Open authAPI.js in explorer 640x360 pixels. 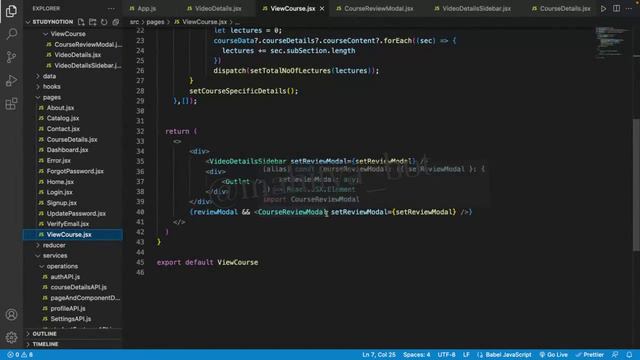tap(65, 277)
